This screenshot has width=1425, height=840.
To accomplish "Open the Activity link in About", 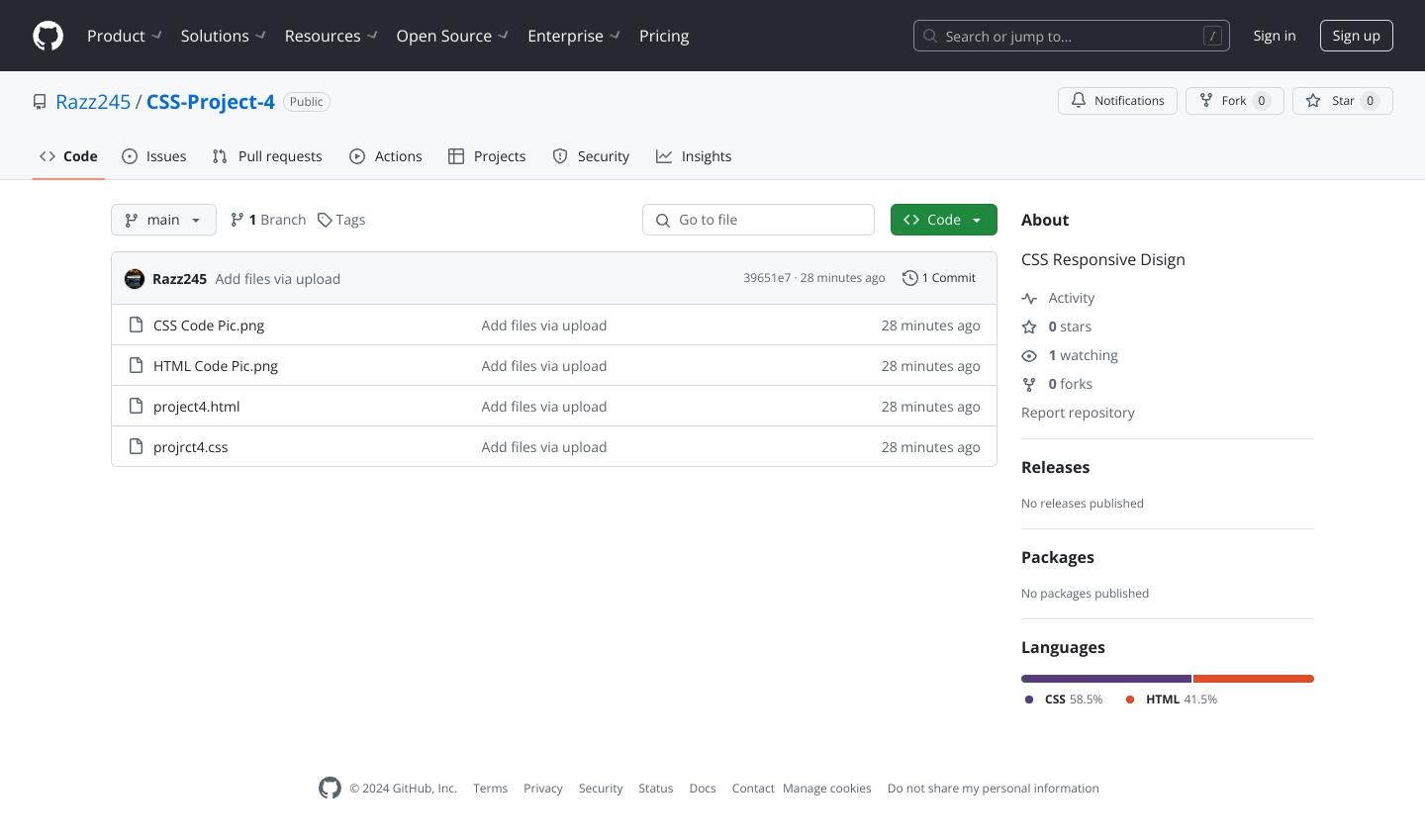I will [x=1058, y=298].
